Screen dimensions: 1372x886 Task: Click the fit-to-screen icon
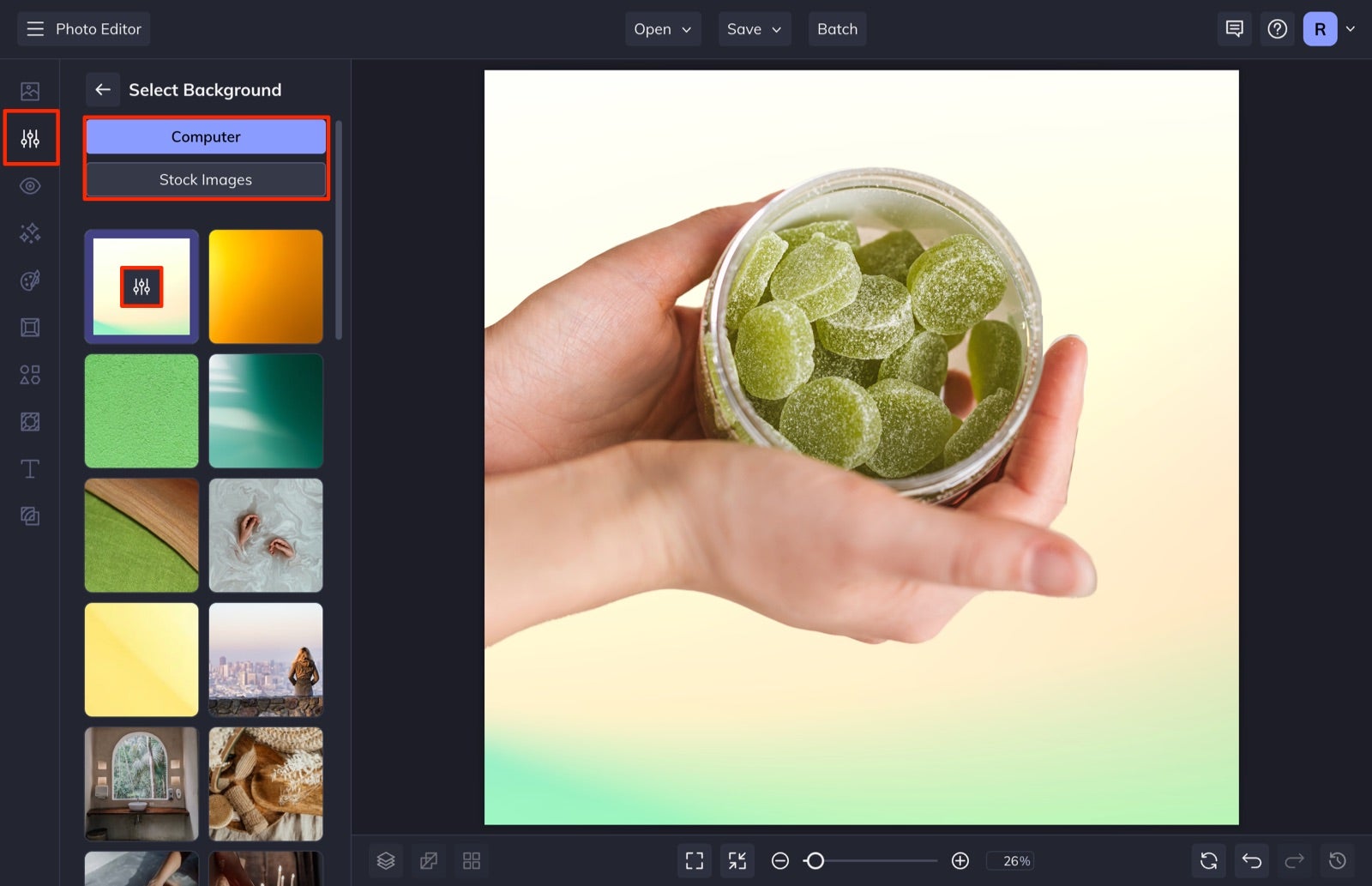pos(694,860)
